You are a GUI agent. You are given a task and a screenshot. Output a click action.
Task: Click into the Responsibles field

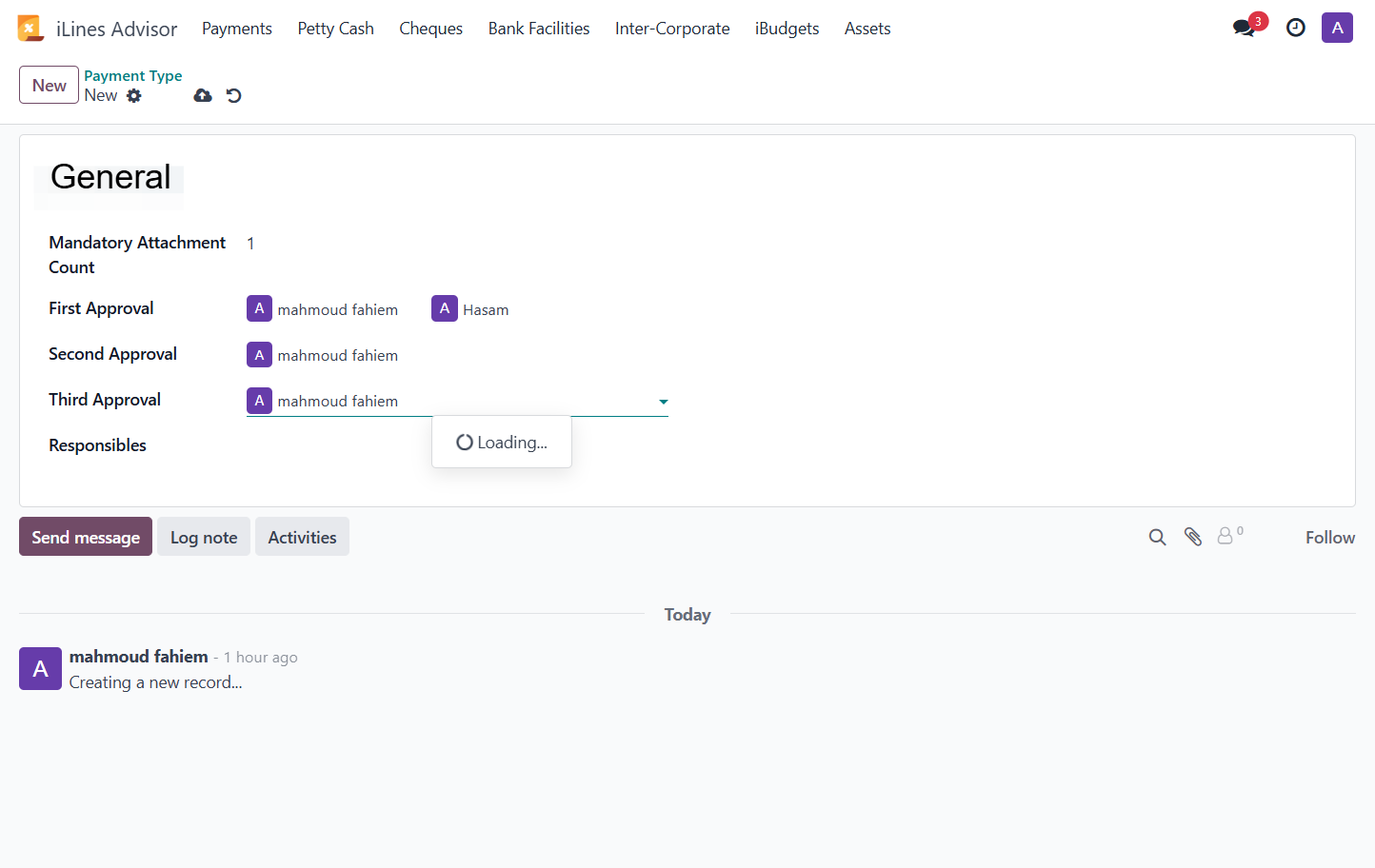[457, 445]
